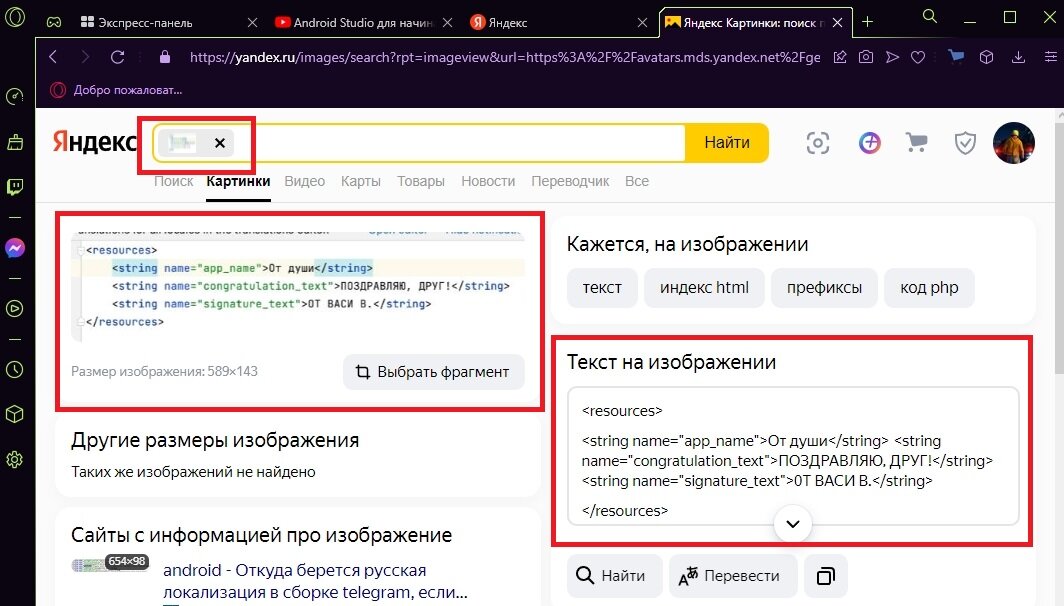Open GX Control speedometer sidebar icon
The width and height of the screenshot is (1064, 606).
pos(15,97)
